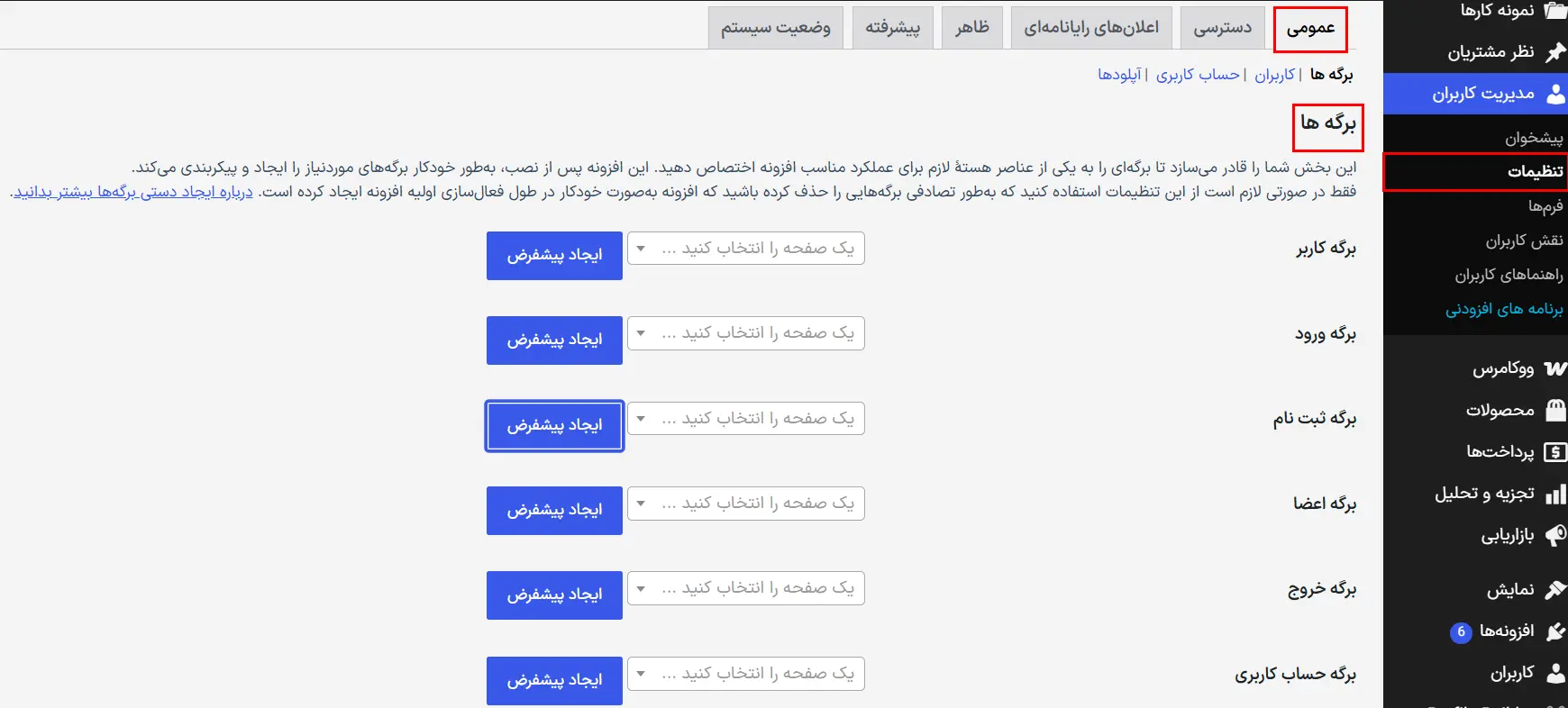This screenshot has width=1568, height=708.
Task: Open the برگه کاربر page dropdown
Action: tap(746, 249)
